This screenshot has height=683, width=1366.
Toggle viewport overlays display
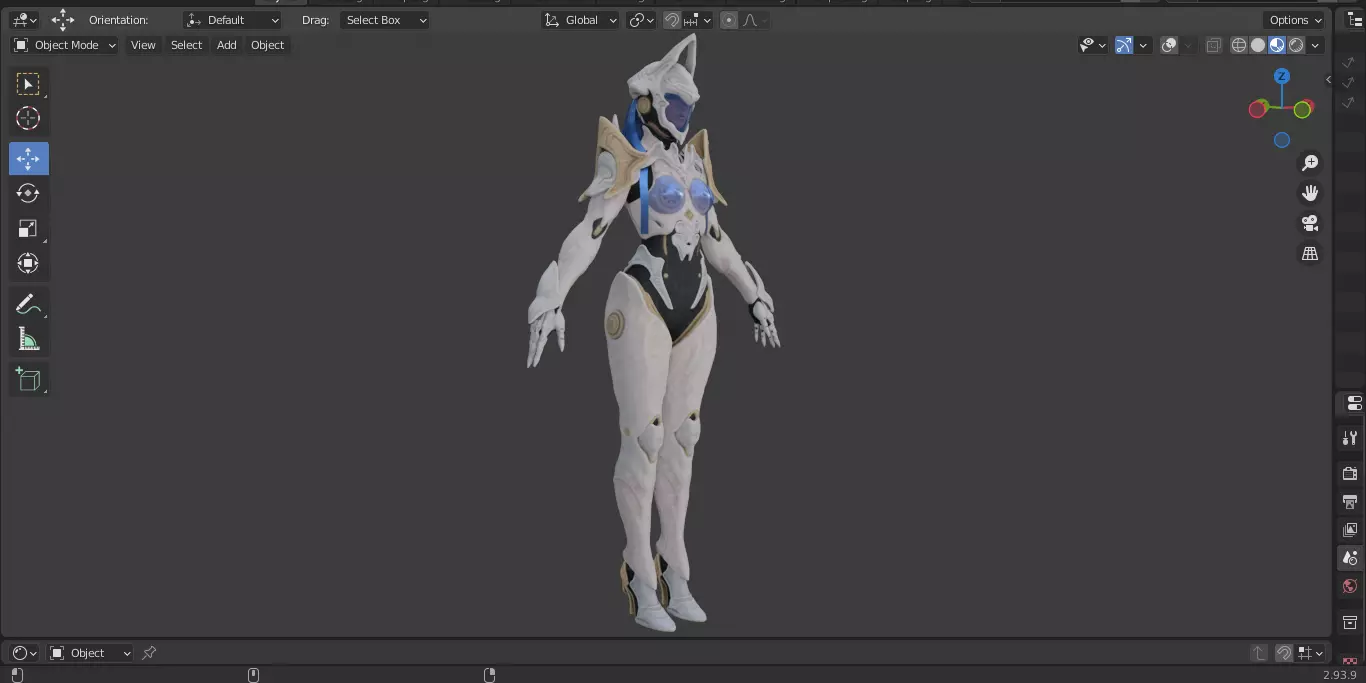[1169, 45]
